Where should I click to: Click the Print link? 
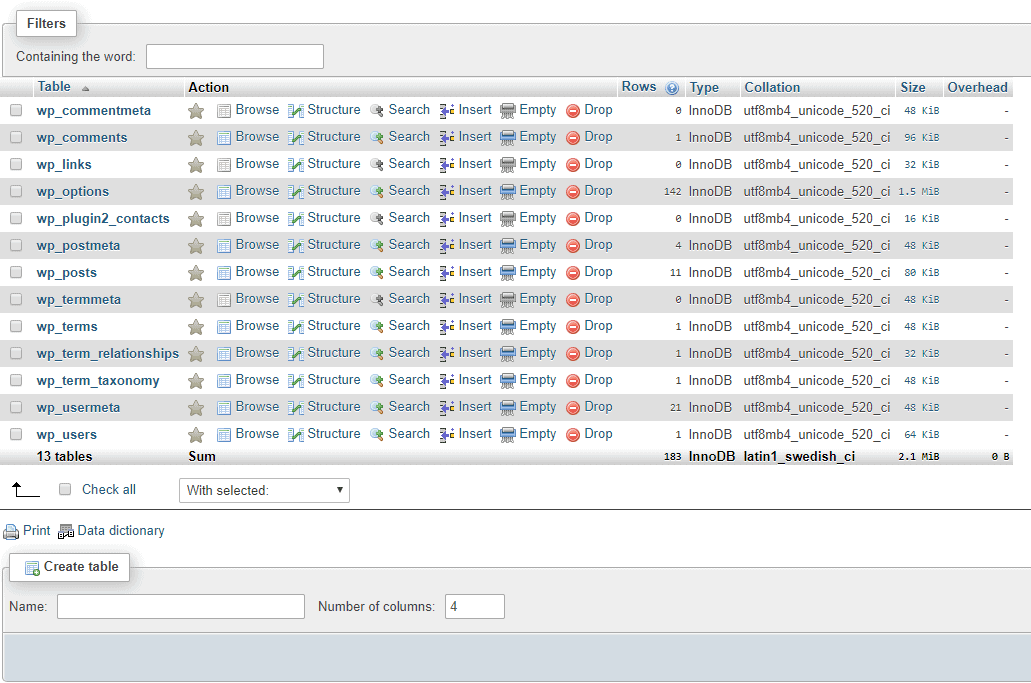coord(36,530)
